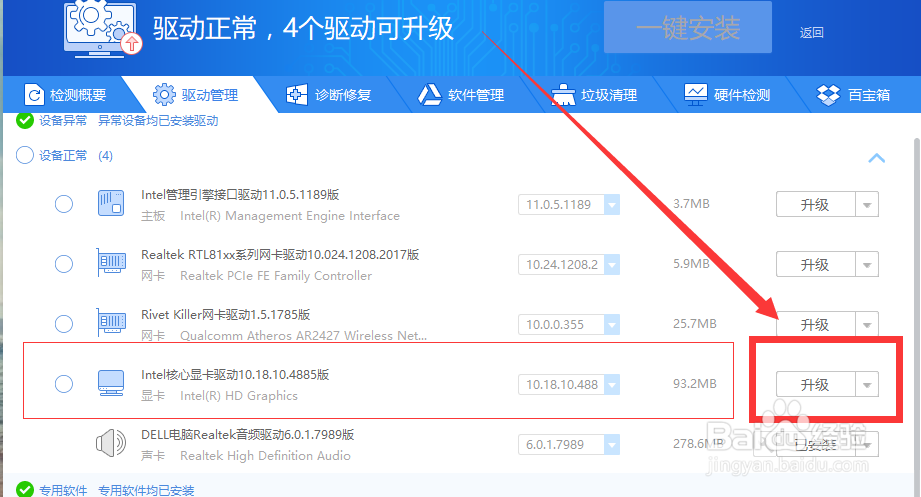Click the 检测概要 refresh icon
This screenshot has height=497, width=921.
click(34, 95)
